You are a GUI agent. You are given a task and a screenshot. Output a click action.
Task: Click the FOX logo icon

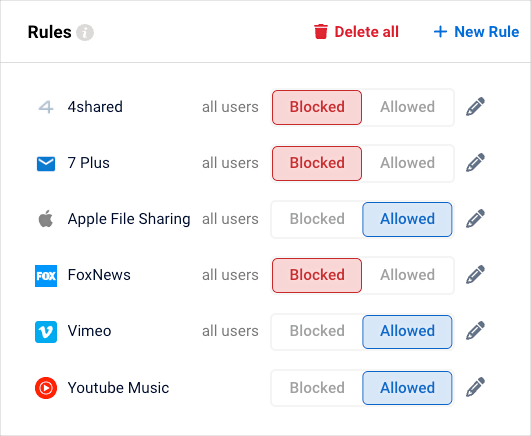point(46,276)
